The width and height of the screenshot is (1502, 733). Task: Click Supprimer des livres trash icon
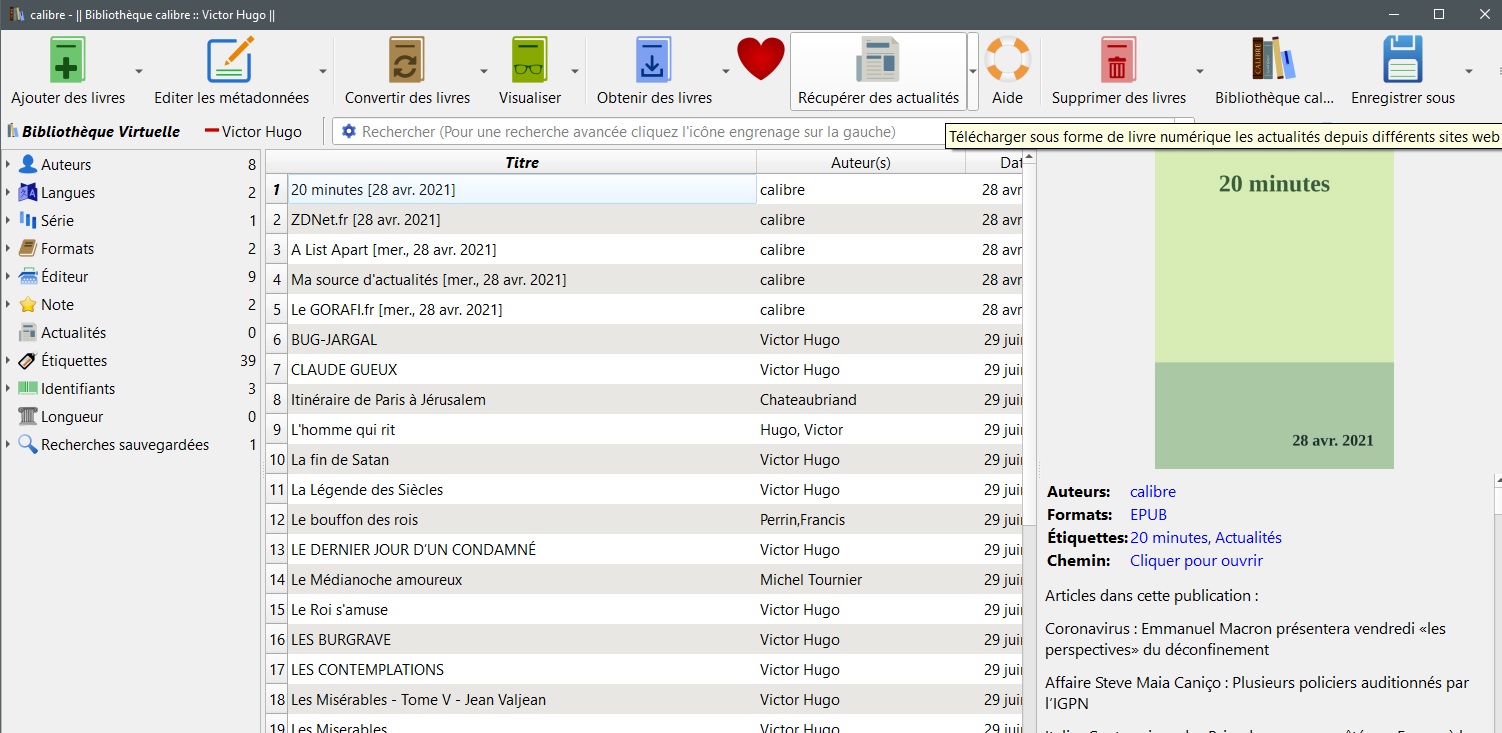[x=1118, y=60]
